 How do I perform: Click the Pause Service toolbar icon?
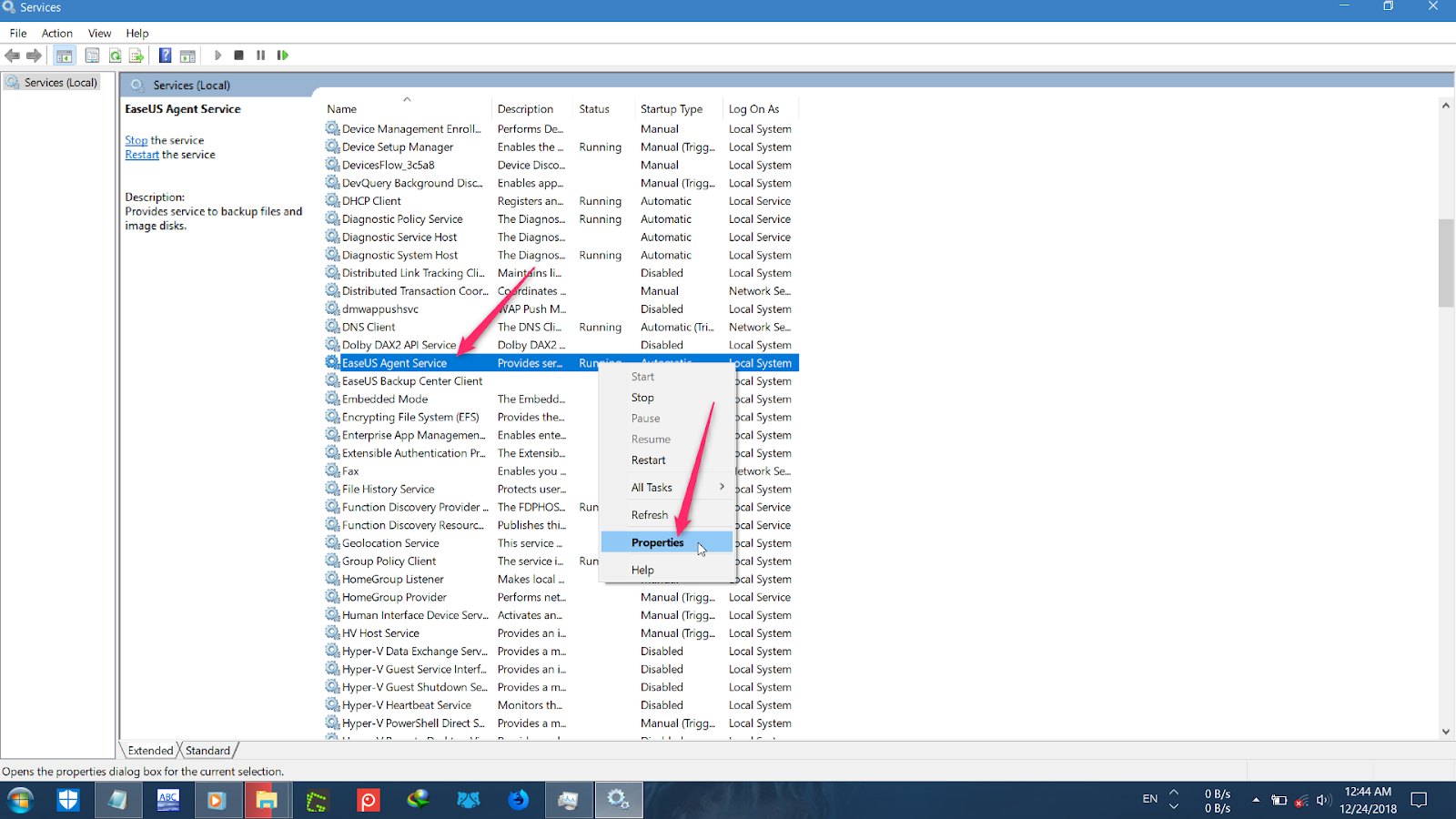261,56
